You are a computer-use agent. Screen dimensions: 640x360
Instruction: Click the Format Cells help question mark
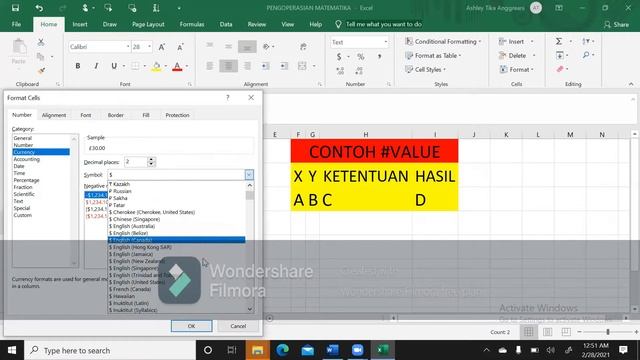[x=228, y=98]
